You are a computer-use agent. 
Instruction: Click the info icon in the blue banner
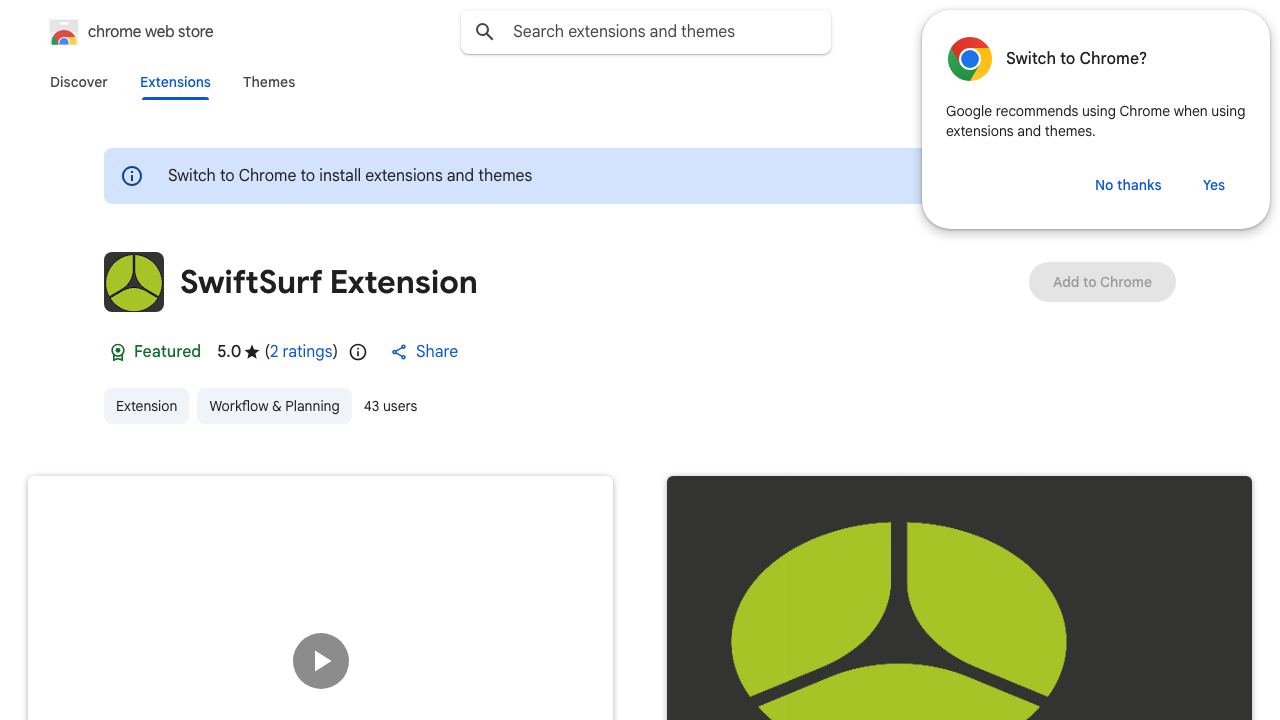pyautogui.click(x=132, y=176)
